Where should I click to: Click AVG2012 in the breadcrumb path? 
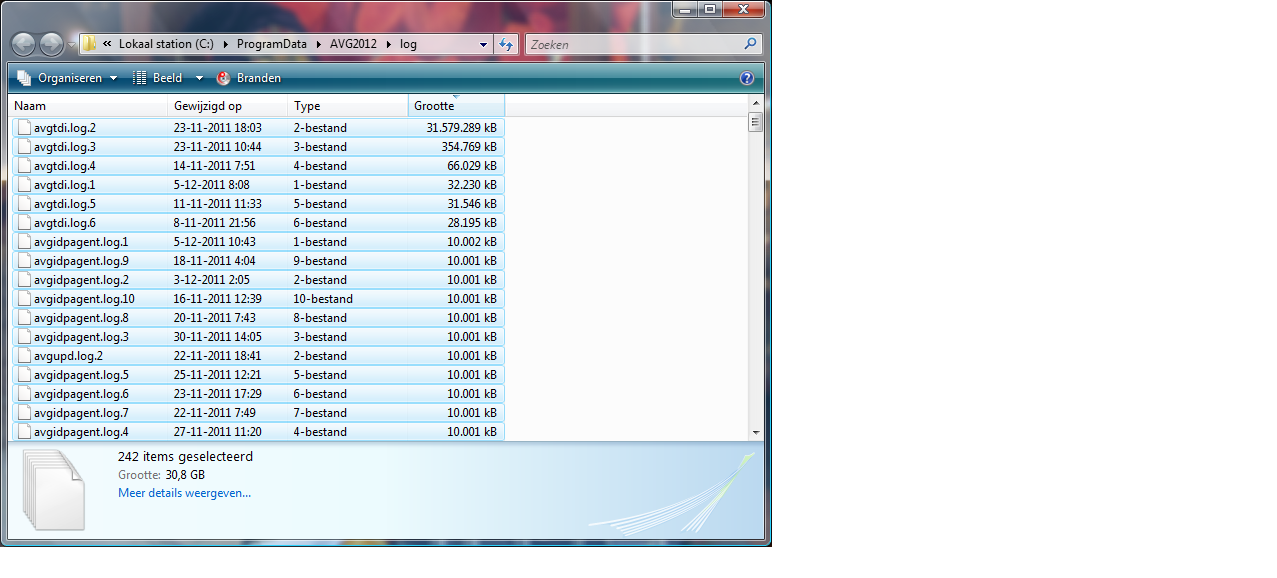352,44
